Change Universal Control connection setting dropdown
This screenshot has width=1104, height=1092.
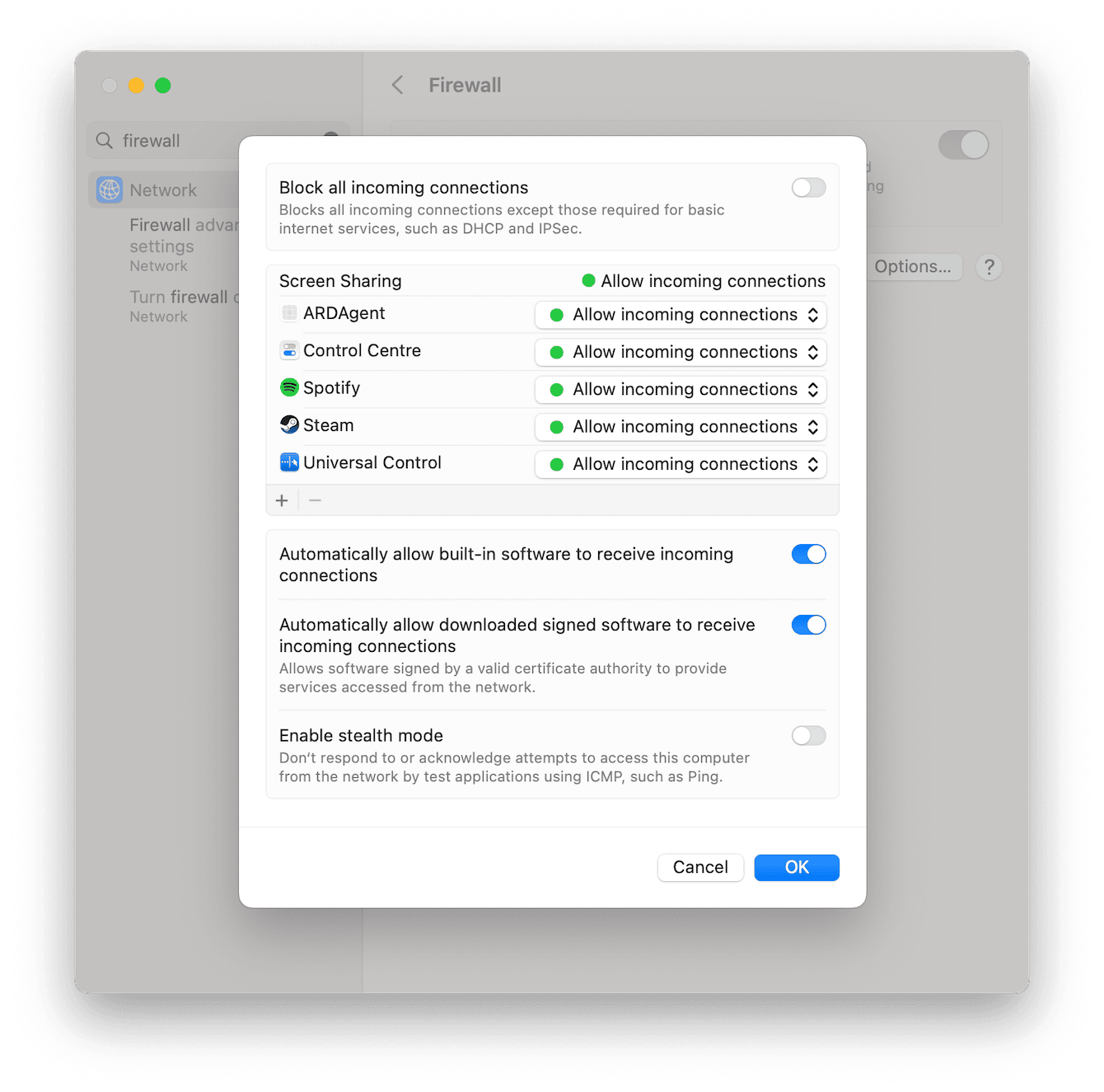click(680, 464)
